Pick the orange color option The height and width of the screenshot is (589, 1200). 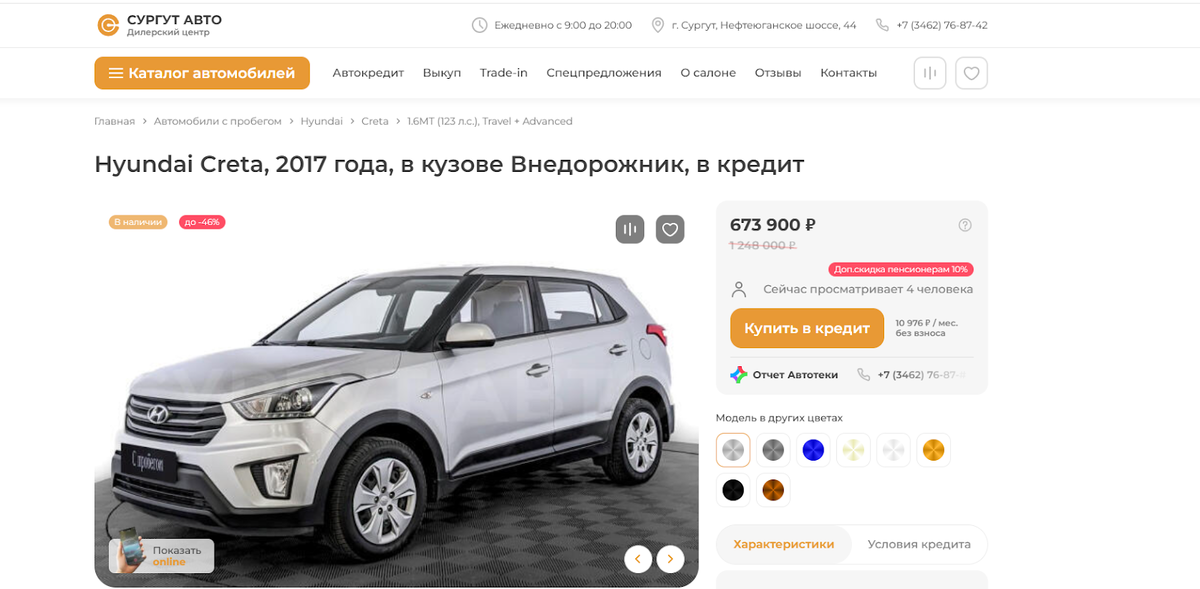933,450
